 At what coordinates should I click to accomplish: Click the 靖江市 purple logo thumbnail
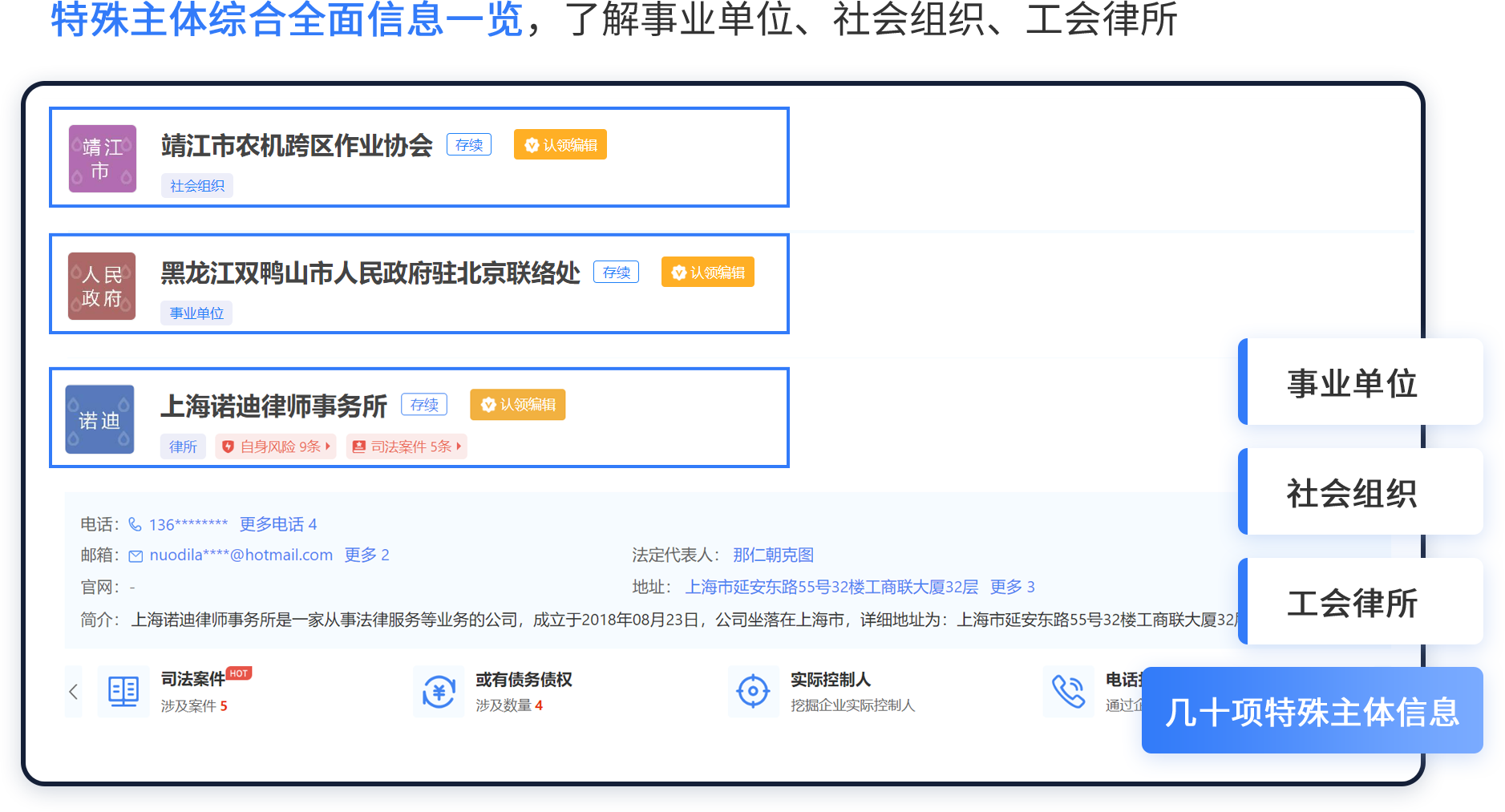102,159
